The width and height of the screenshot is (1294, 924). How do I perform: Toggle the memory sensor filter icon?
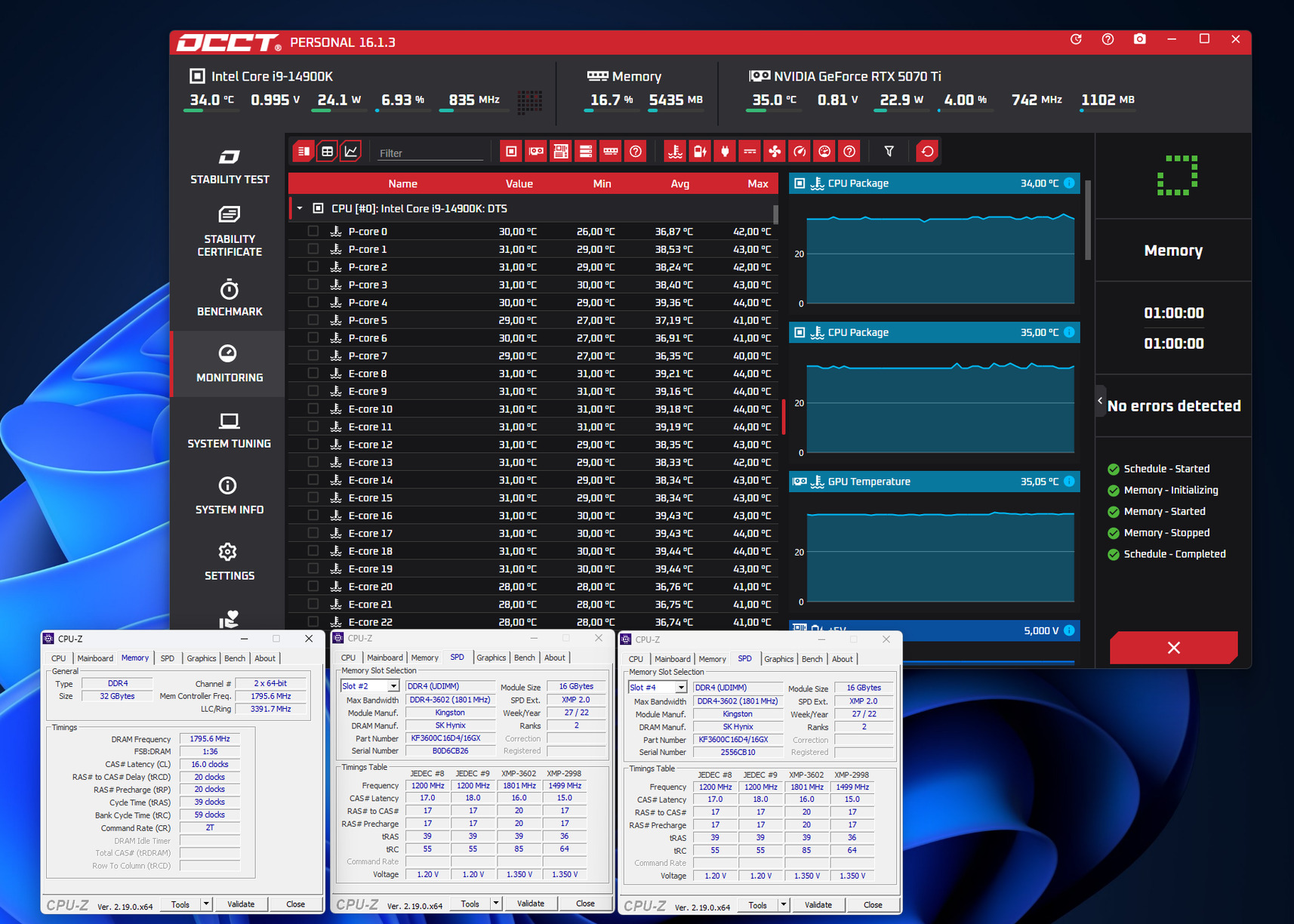pos(611,152)
